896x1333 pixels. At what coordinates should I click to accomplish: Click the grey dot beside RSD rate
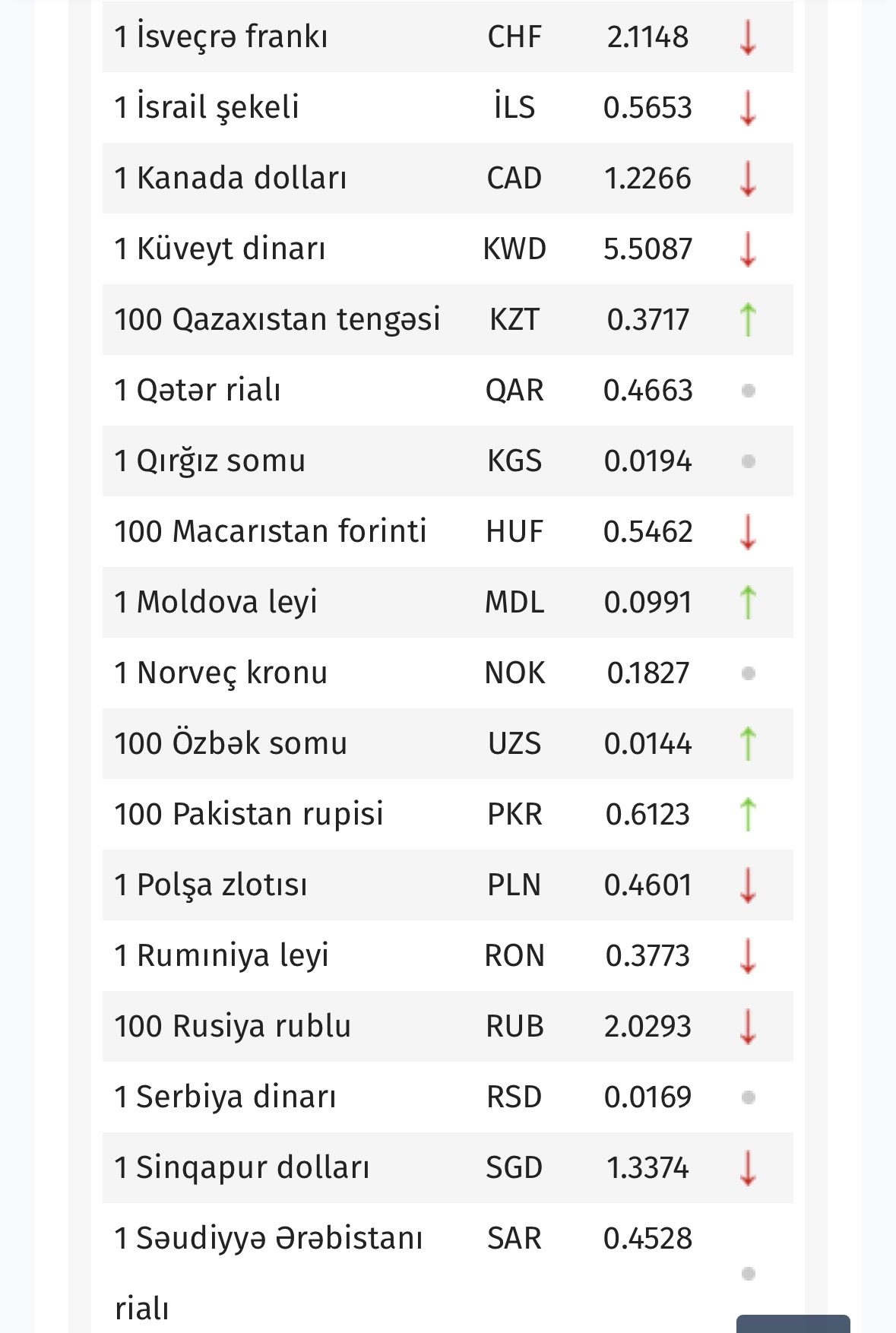[x=748, y=1097]
